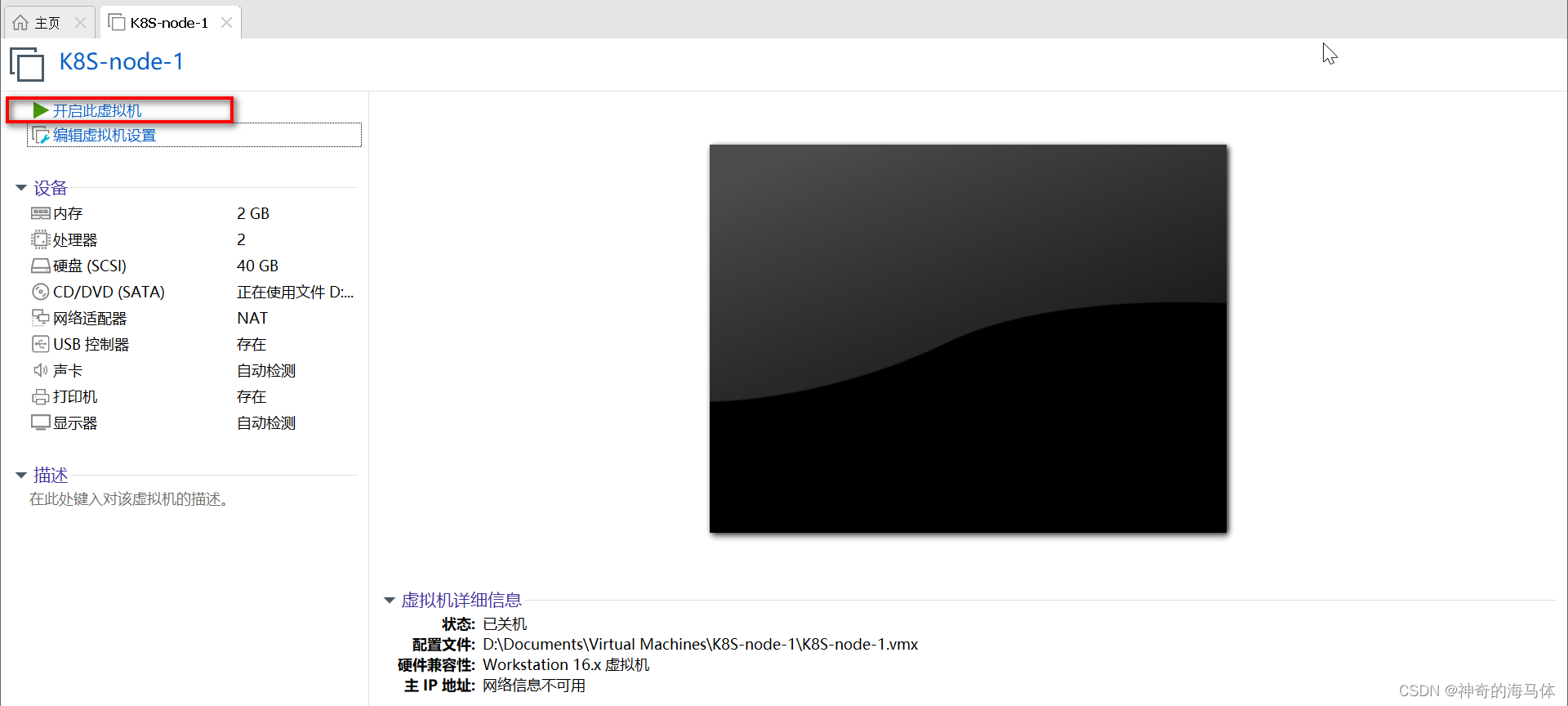Click the display (显示器) monitor icon
1568x706 pixels.
pos(41,422)
